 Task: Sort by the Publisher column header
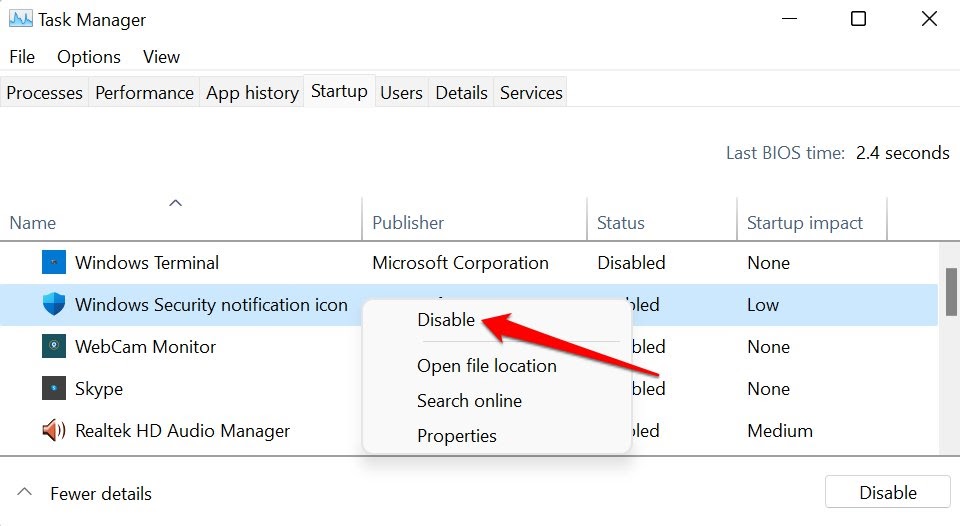[408, 223]
